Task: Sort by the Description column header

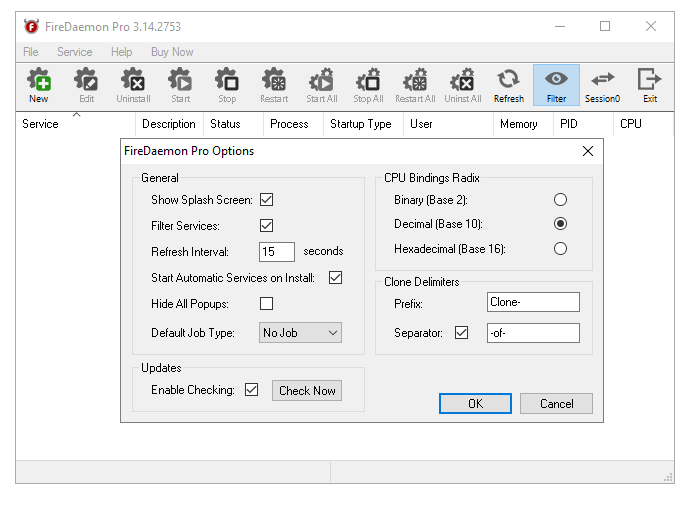Action: (169, 124)
